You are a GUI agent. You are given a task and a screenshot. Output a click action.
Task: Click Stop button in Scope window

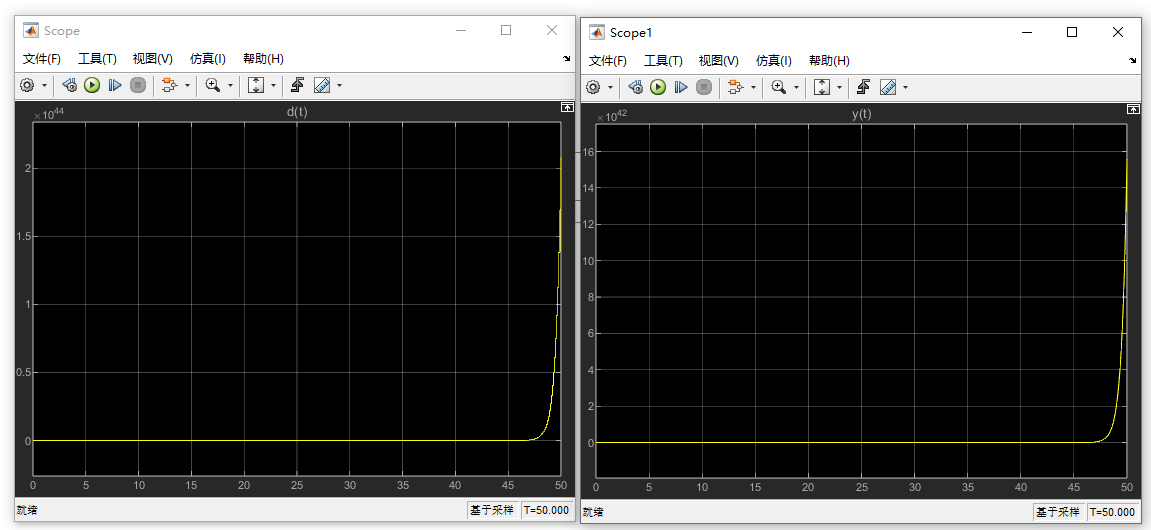(x=137, y=85)
